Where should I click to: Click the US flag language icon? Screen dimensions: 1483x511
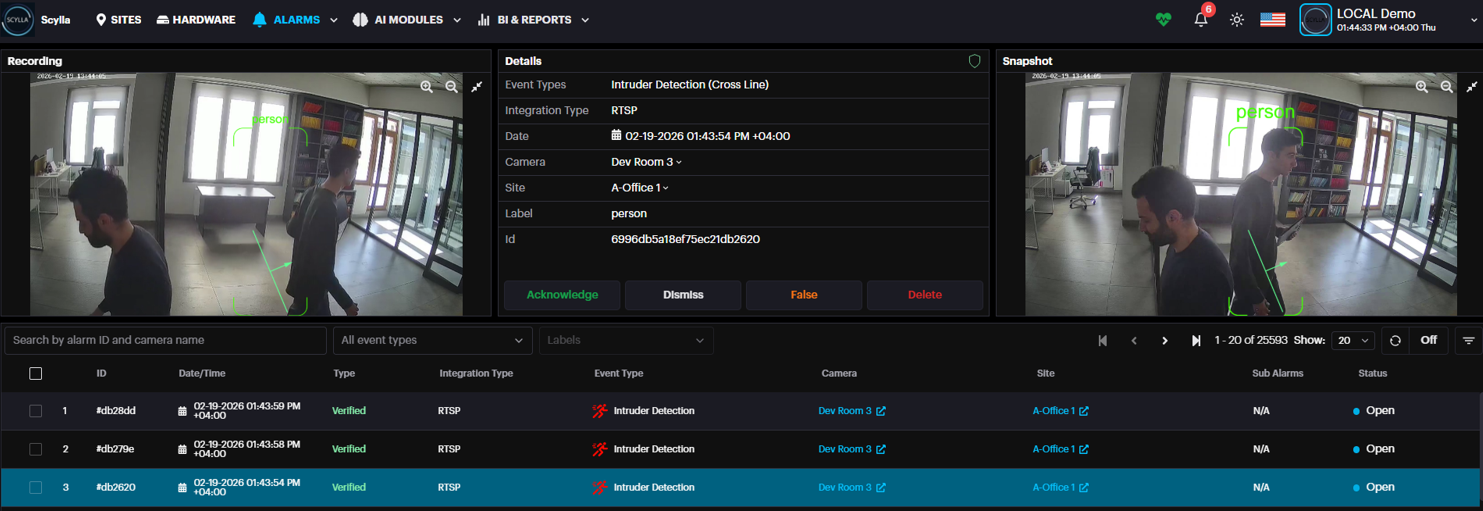coord(1272,20)
